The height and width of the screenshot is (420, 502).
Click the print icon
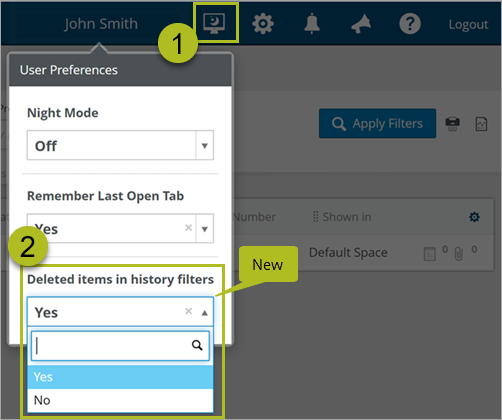point(452,124)
